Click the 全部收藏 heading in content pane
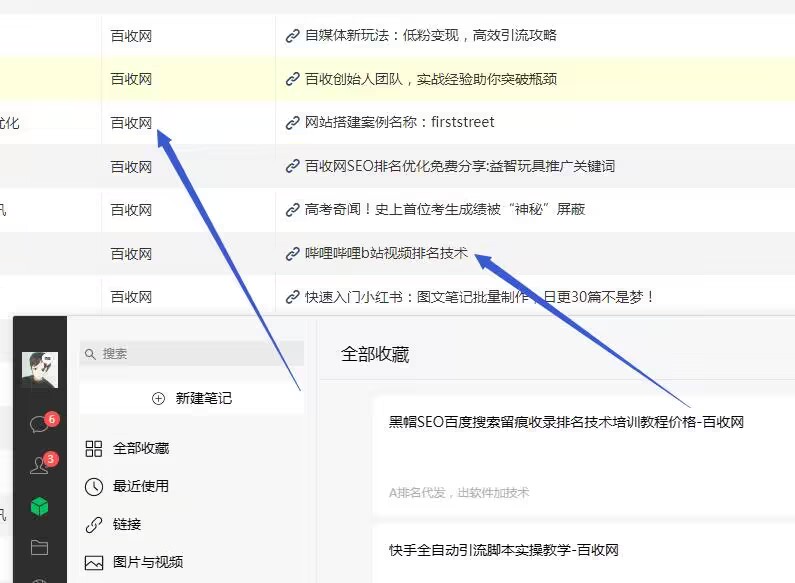The width and height of the screenshot is (795, 583). tap(375, 354)
